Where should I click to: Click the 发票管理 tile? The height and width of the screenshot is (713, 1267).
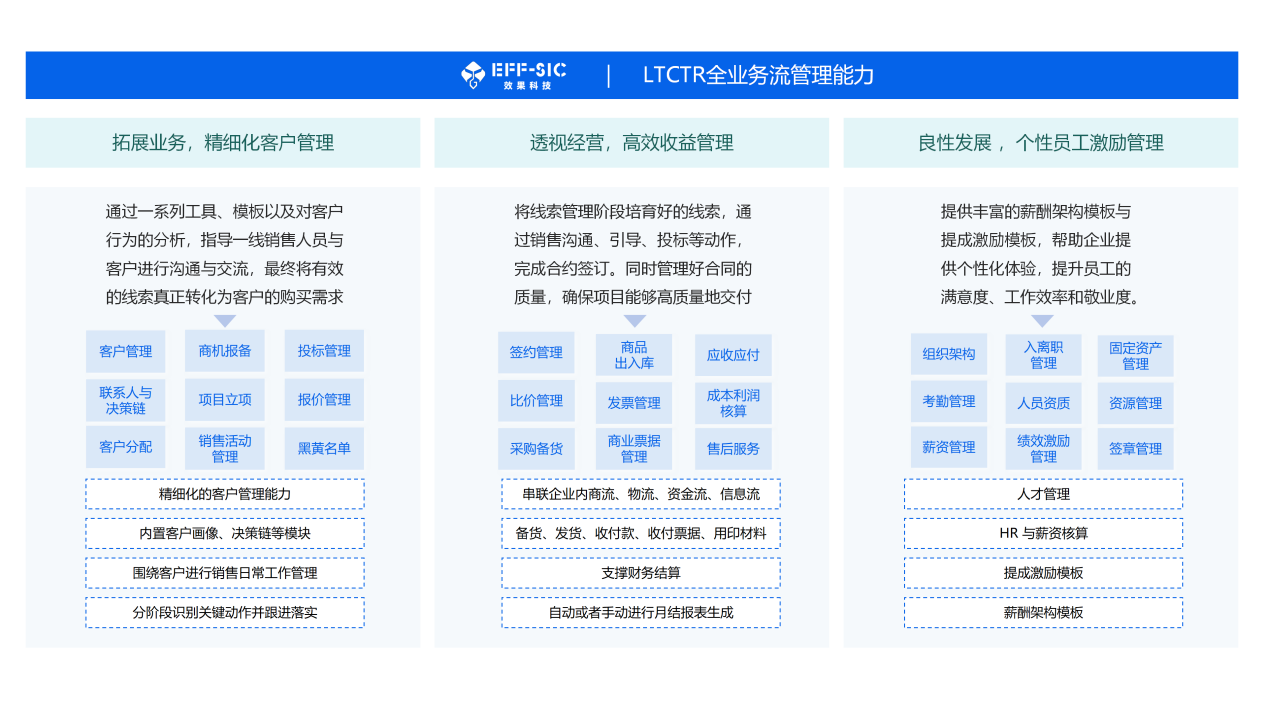634,402
